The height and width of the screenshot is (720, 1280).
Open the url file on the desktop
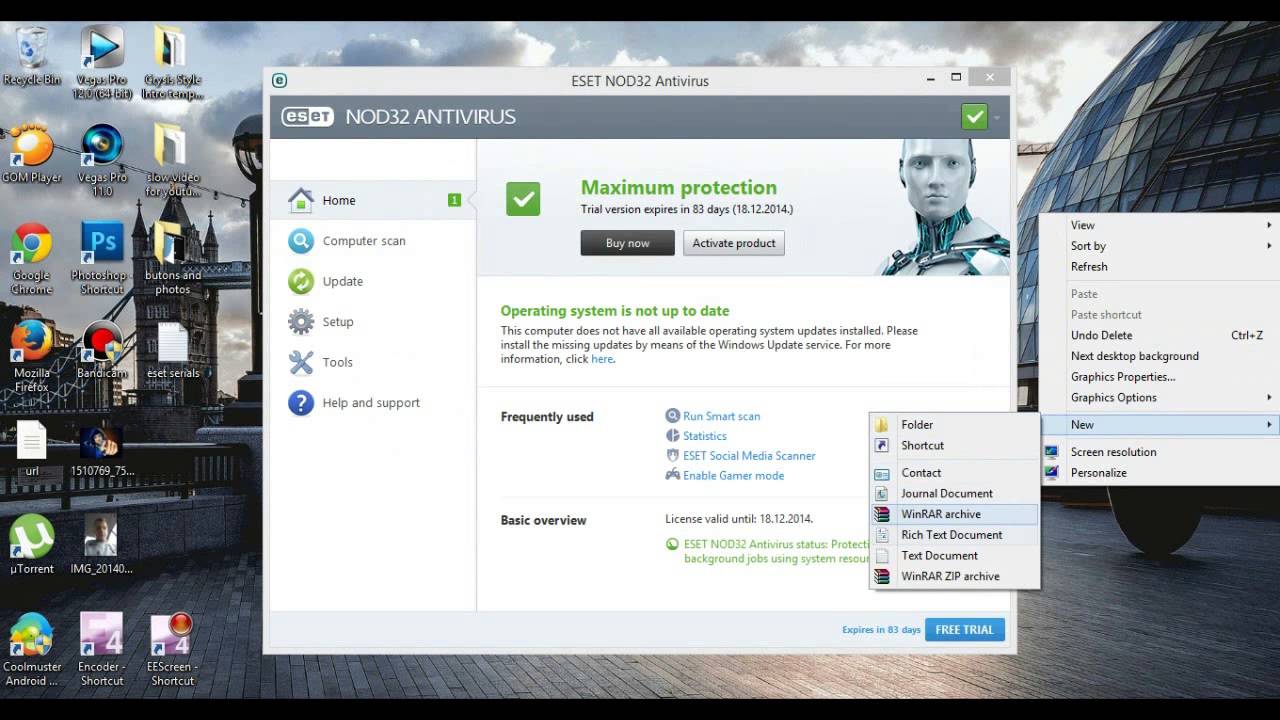[x=32, y=448]
